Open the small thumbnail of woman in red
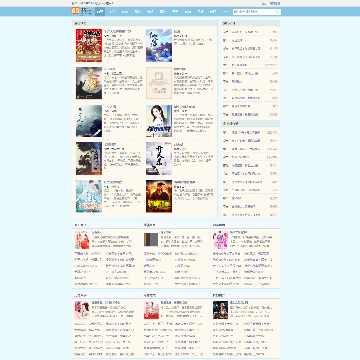This screenshot has width=360, height=360. [x=82, y=240]
